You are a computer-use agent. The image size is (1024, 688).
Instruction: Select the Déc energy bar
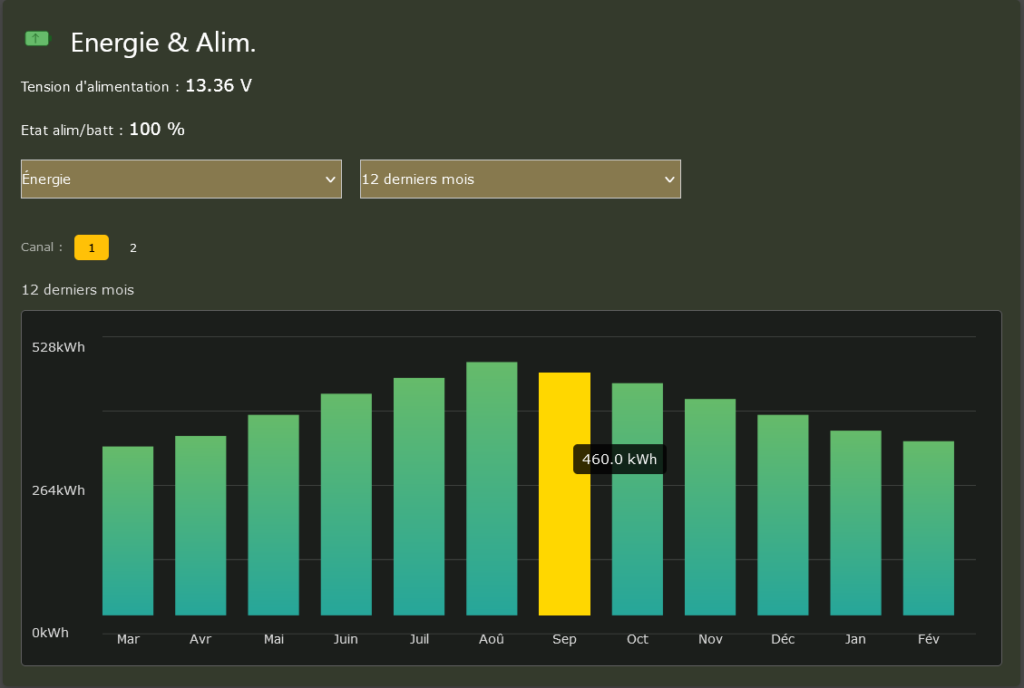783,515
